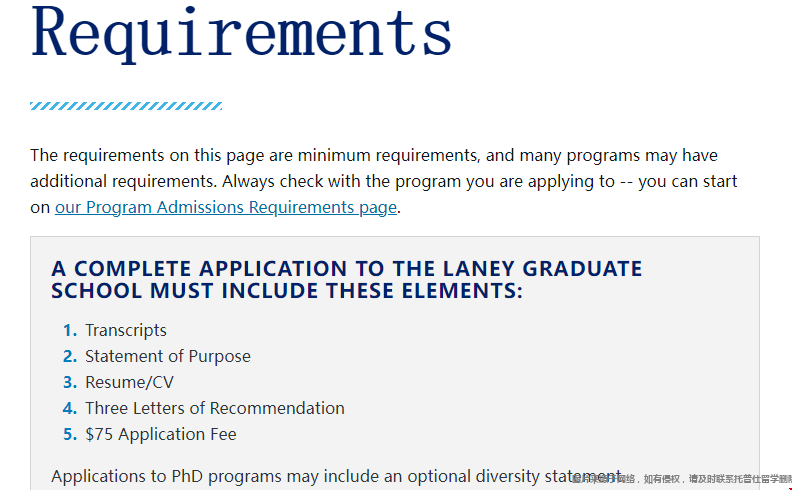This screenshot has width=792, height=490.
Task: Click the minimum requirements intro paragraph
Action: point(384,181)
